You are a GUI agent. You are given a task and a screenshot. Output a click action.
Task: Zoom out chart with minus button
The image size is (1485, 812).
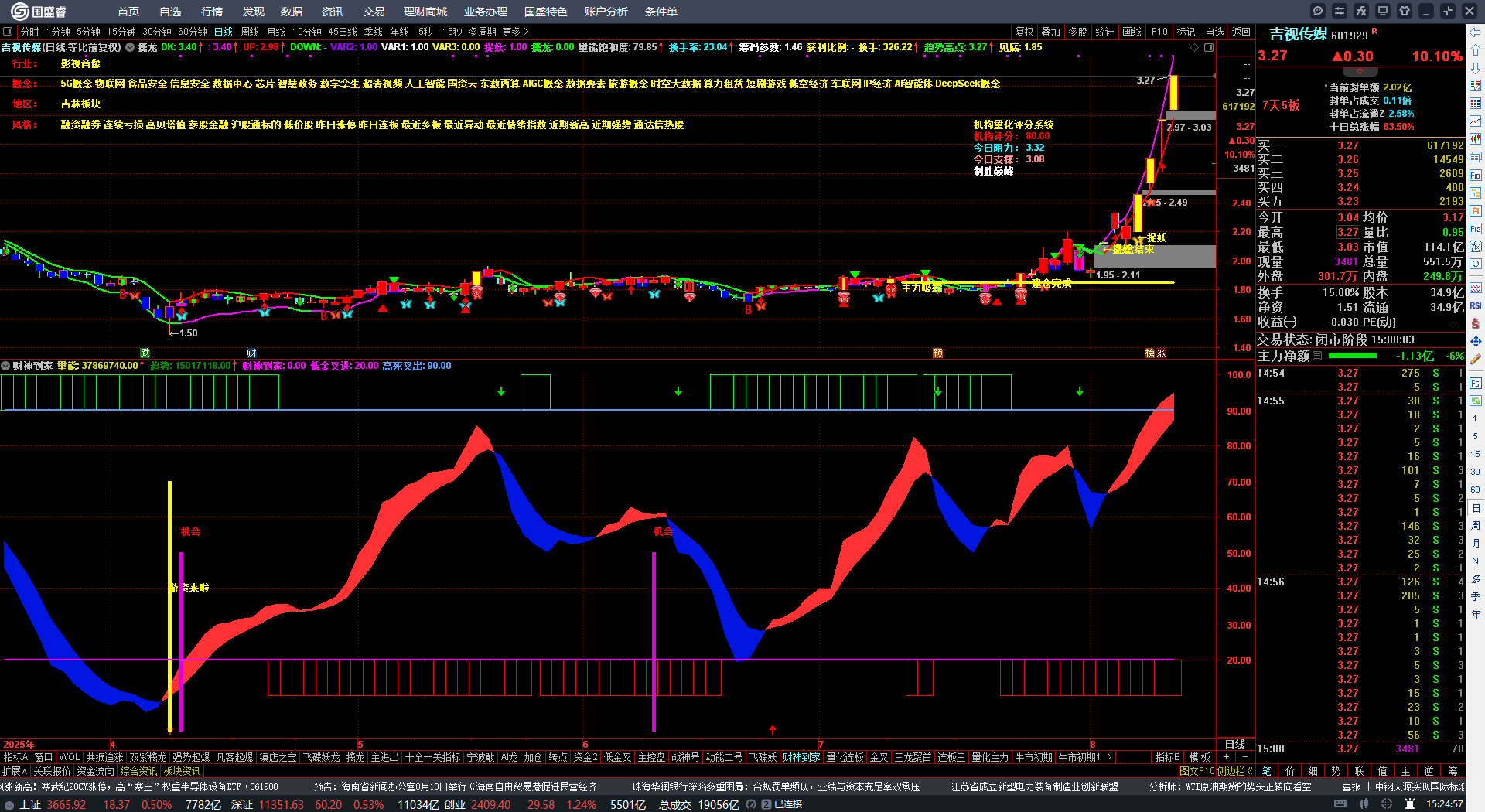coord(1244,757)
